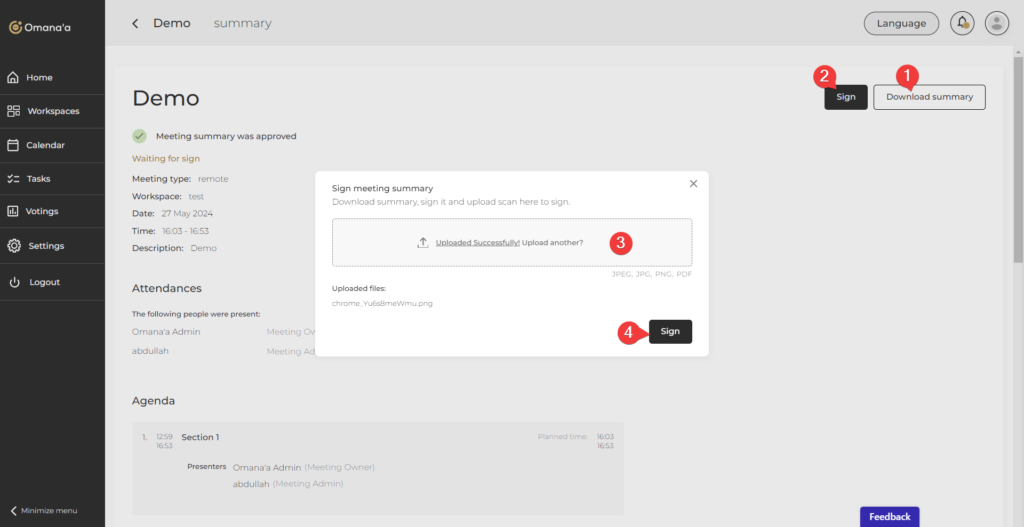
Task: Click the Uploaded Successfully link
Action: [x=477, y=243]
